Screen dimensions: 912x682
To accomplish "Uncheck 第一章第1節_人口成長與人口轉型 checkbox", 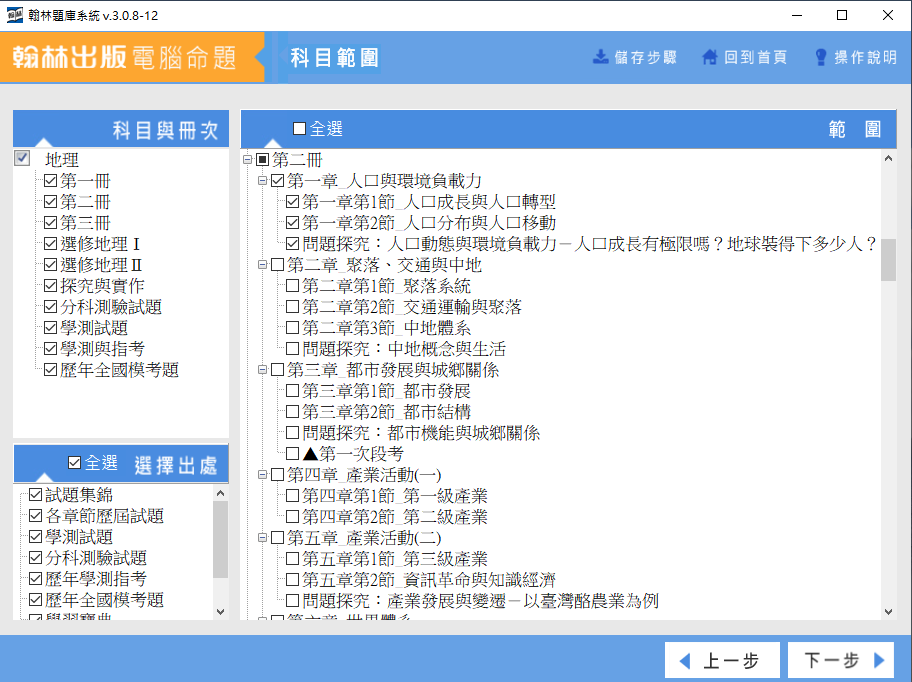I will pos(293,202).
